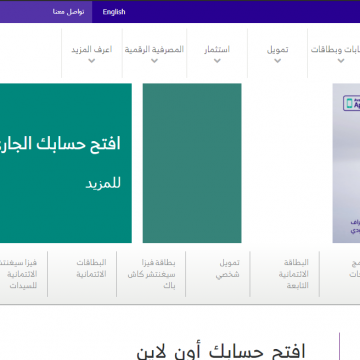
Task: Click the افتح حسابك الجاري banner heading
Action: pos(60,144)
